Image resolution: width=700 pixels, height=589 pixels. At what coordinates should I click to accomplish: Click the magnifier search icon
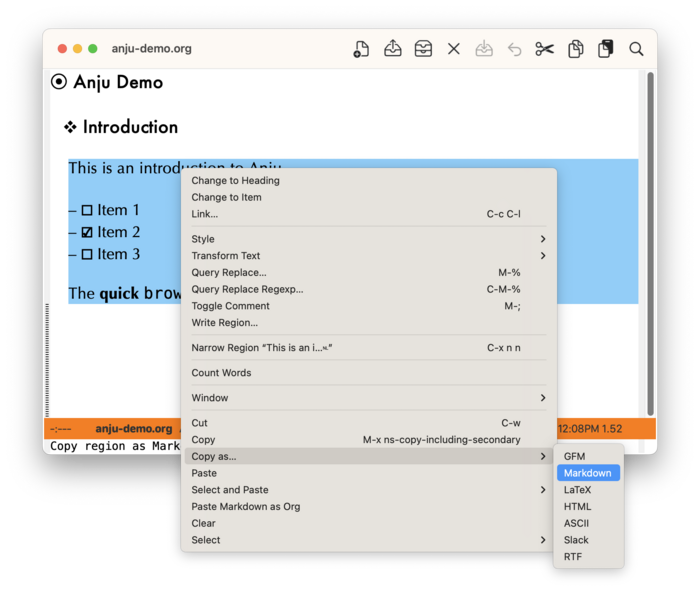coord(636,49)
